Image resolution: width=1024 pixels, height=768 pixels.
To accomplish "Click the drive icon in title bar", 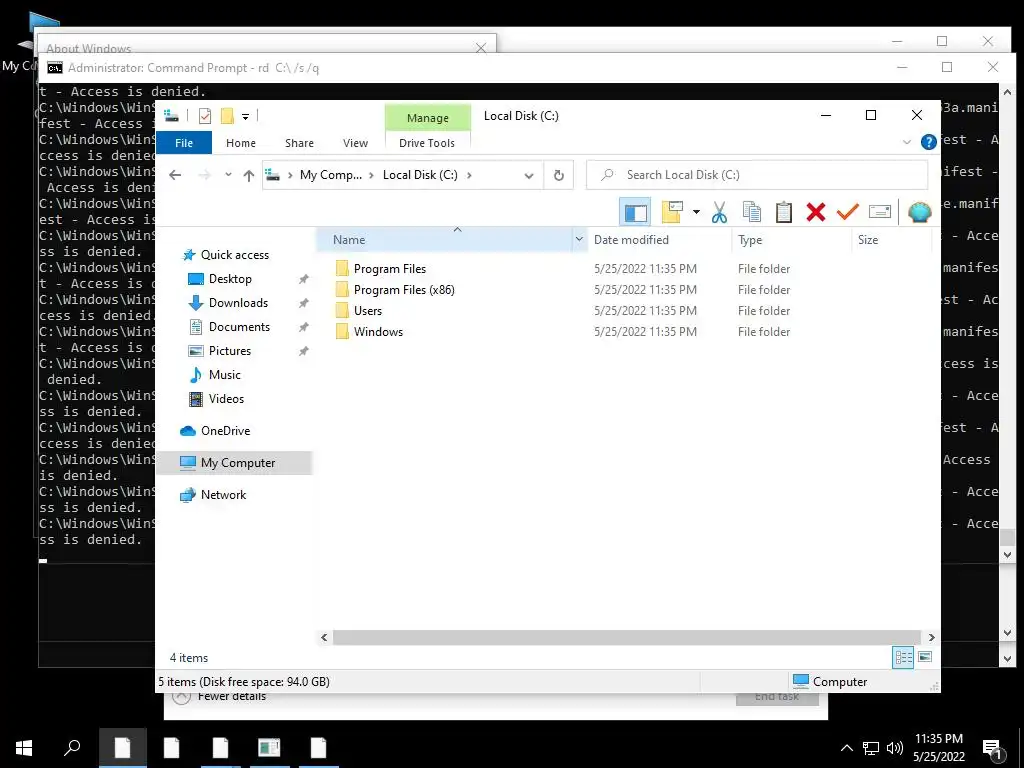I will [x=172, y=116].
